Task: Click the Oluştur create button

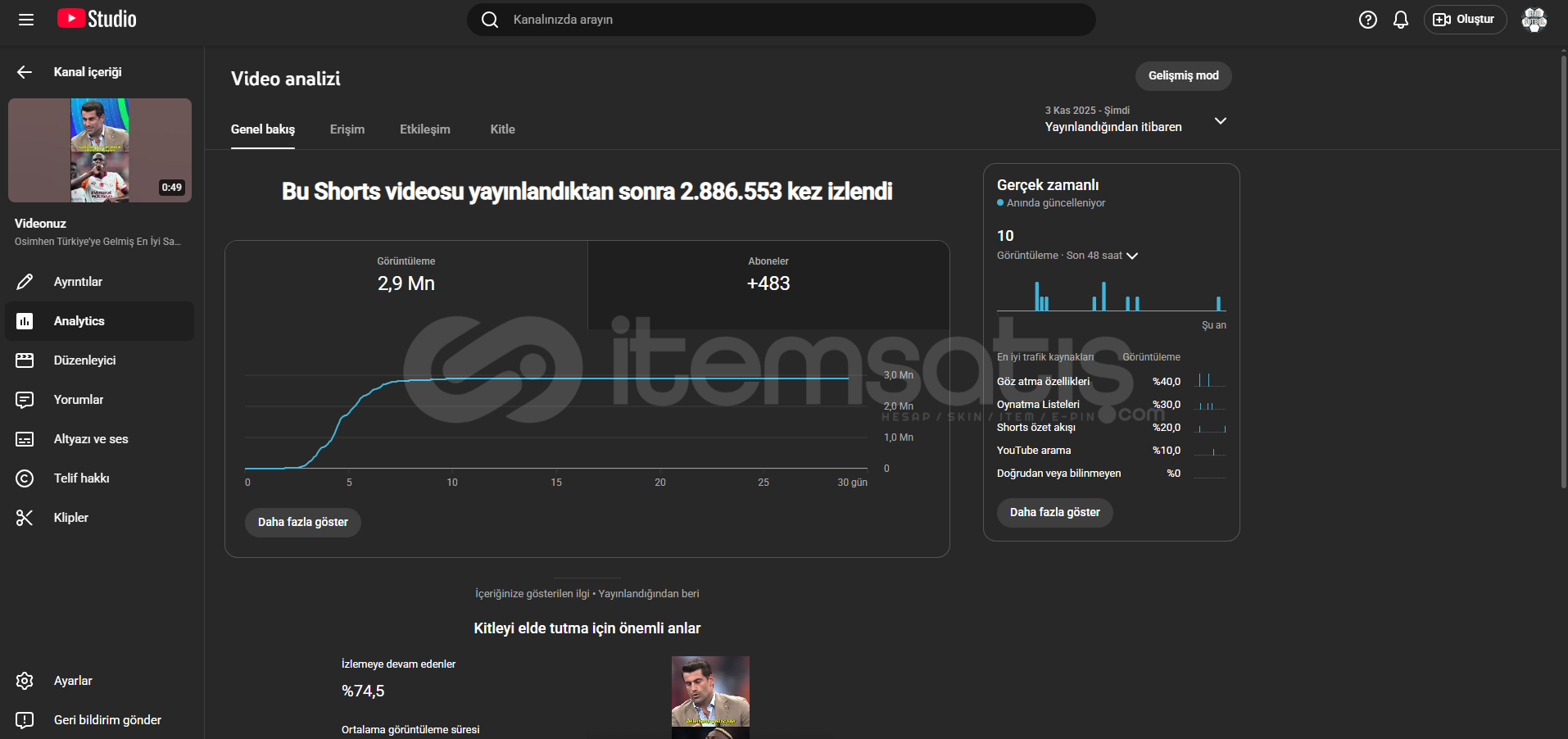Action: pos(1465,20)
